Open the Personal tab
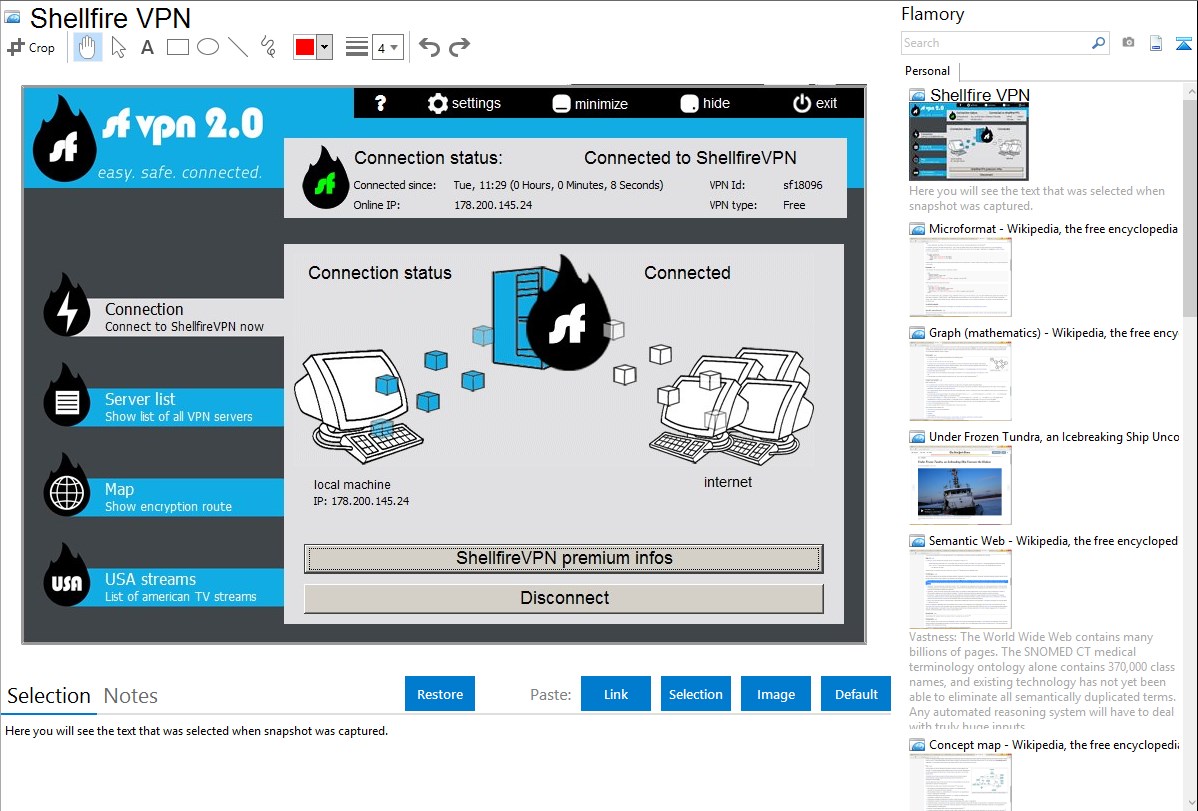The width and height of the screenshot is (1198, 811). tap(927, 71)
